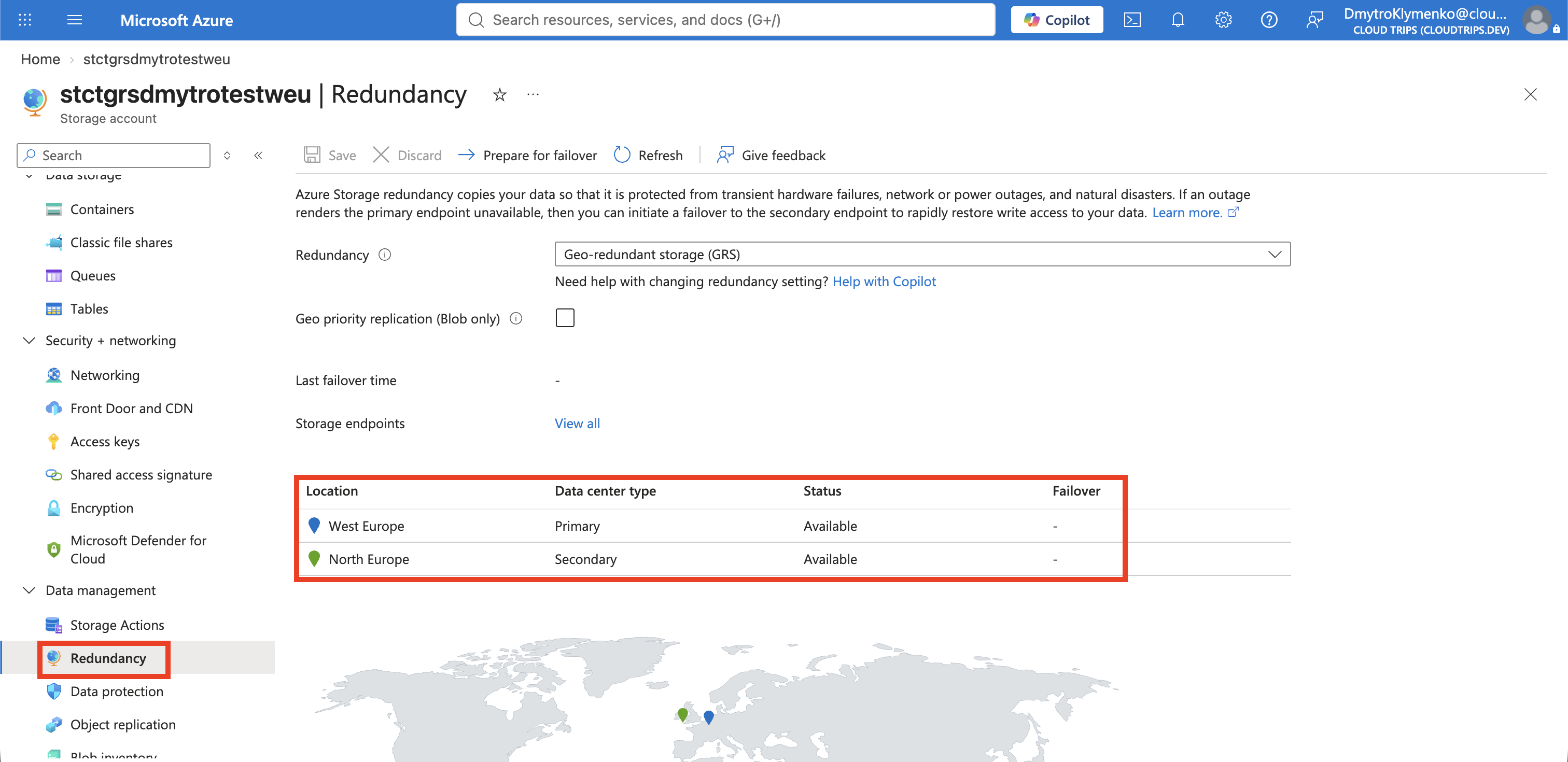The height and width of the screenshot is (762, 1568).
Task: Click the Copilot button
Action: pyautogui.click(x=1057, y=20)
